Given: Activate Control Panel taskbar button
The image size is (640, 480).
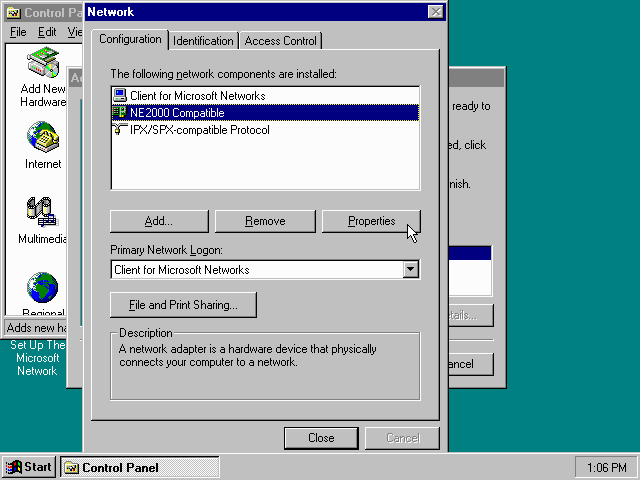Looking at the screenshot, I should pyautogui.click(x=140, y=468).
